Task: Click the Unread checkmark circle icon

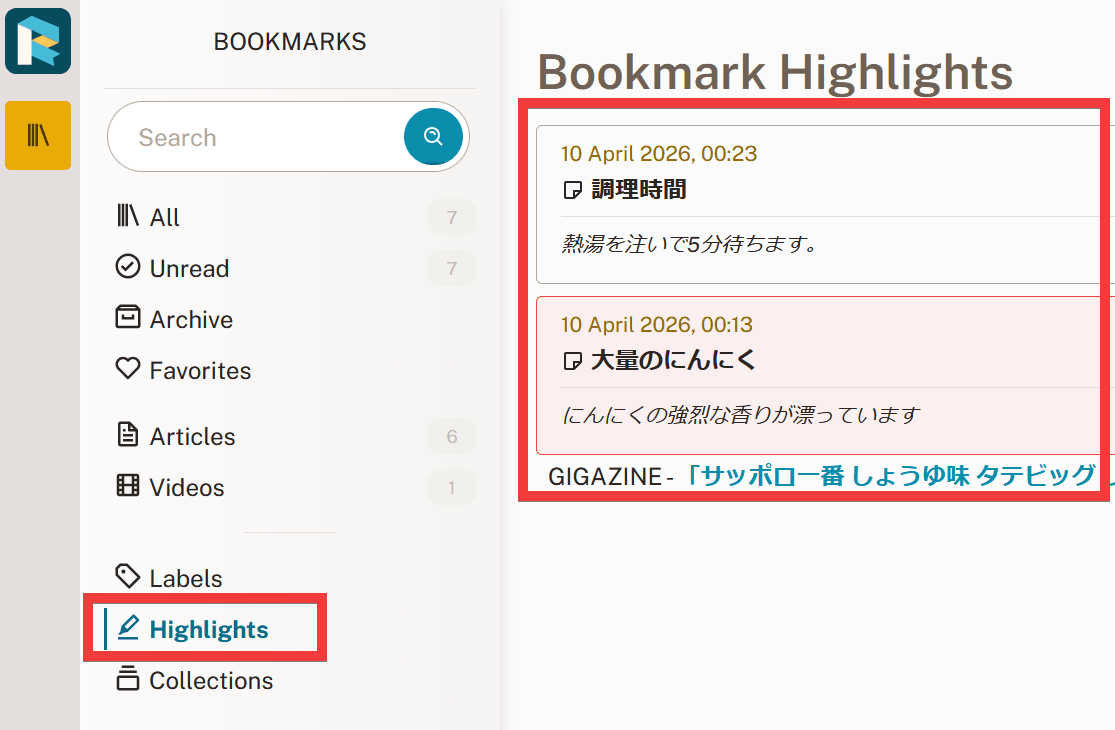Action: click(x=127, y=267)
